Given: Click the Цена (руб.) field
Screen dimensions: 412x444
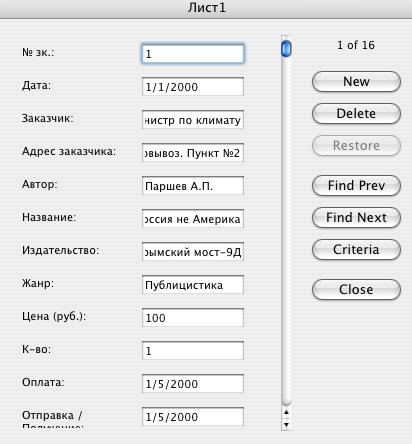Looking at the screenshot, I should (193, 318).
